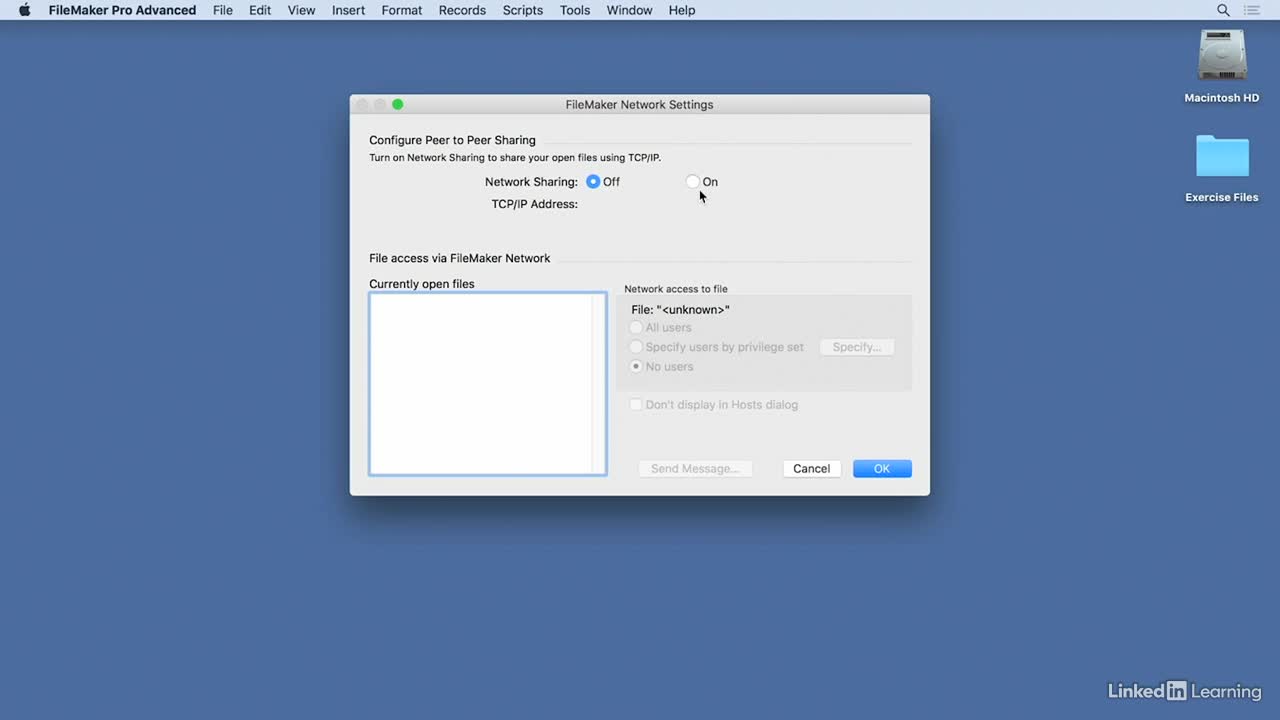Open the File menu
The height and width of the screenshot is (720, 1280).
[223, 10]
